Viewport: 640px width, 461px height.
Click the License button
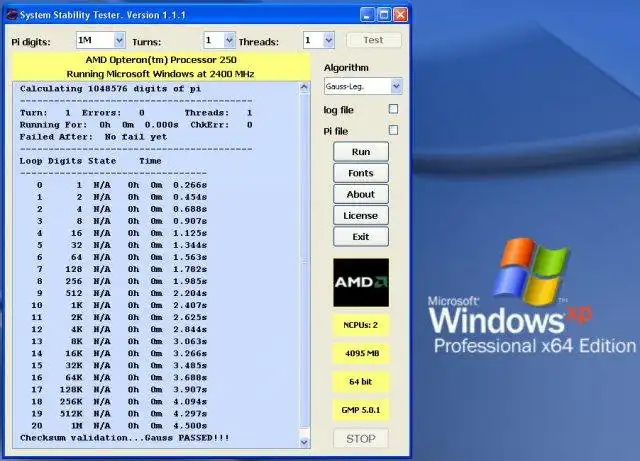click(x=361, y=216)
